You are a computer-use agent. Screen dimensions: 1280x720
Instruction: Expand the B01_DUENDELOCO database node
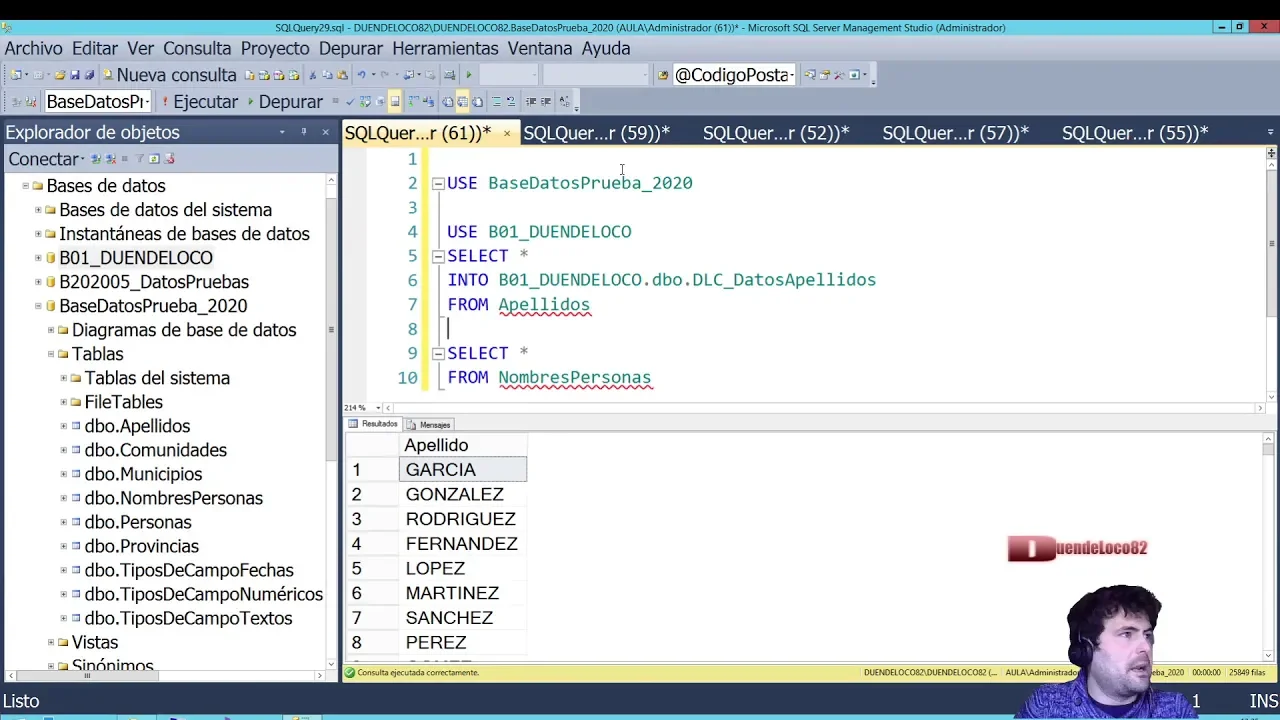click(39, 258)
